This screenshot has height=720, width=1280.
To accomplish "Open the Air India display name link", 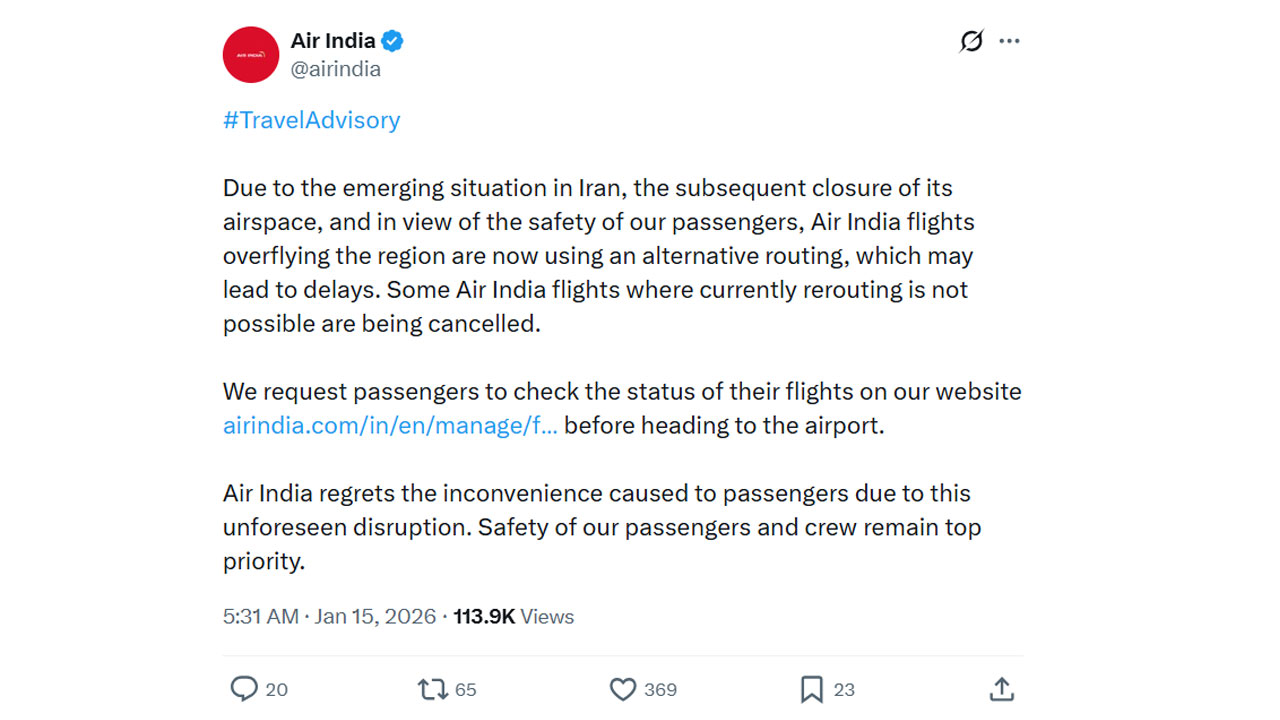I will 333,41.
